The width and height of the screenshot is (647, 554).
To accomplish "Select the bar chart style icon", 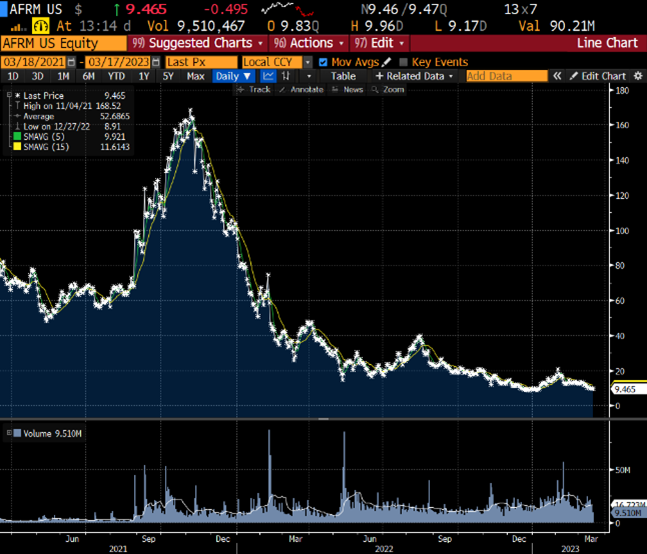I will (286, 76).
